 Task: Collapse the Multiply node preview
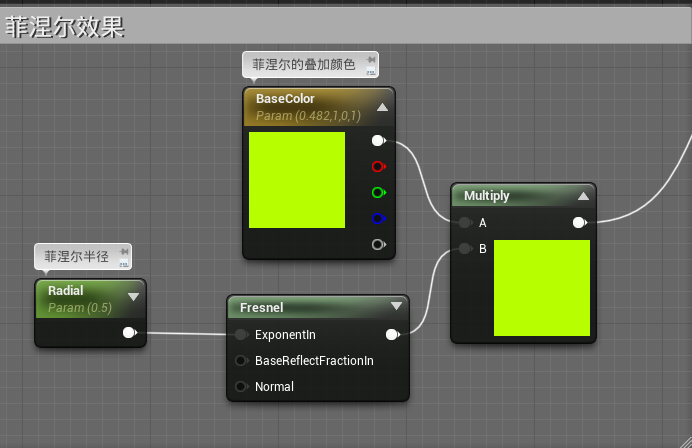583,196
